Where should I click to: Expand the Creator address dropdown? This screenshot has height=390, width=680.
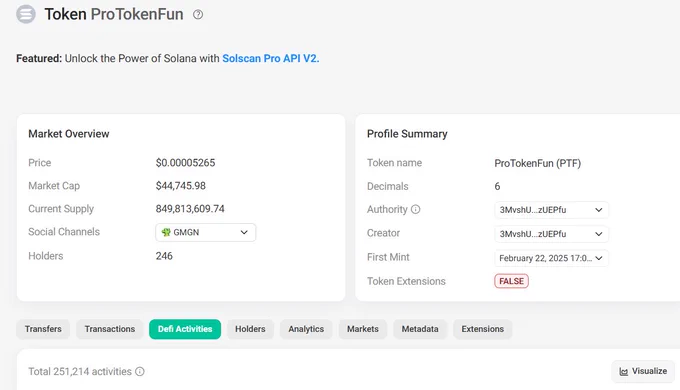[x=551, y=234]
